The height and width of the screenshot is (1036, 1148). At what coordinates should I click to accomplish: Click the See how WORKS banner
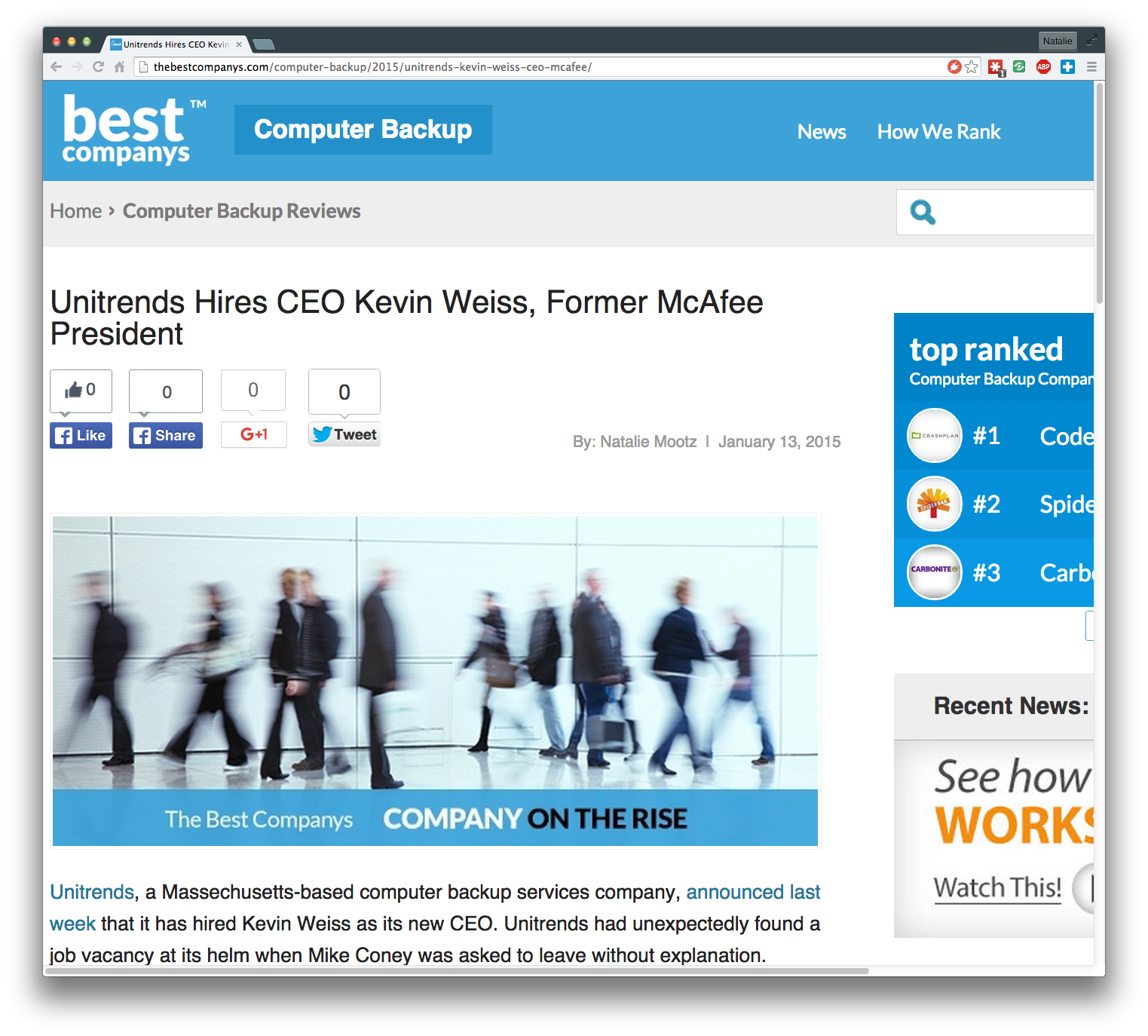pos(993,838)
